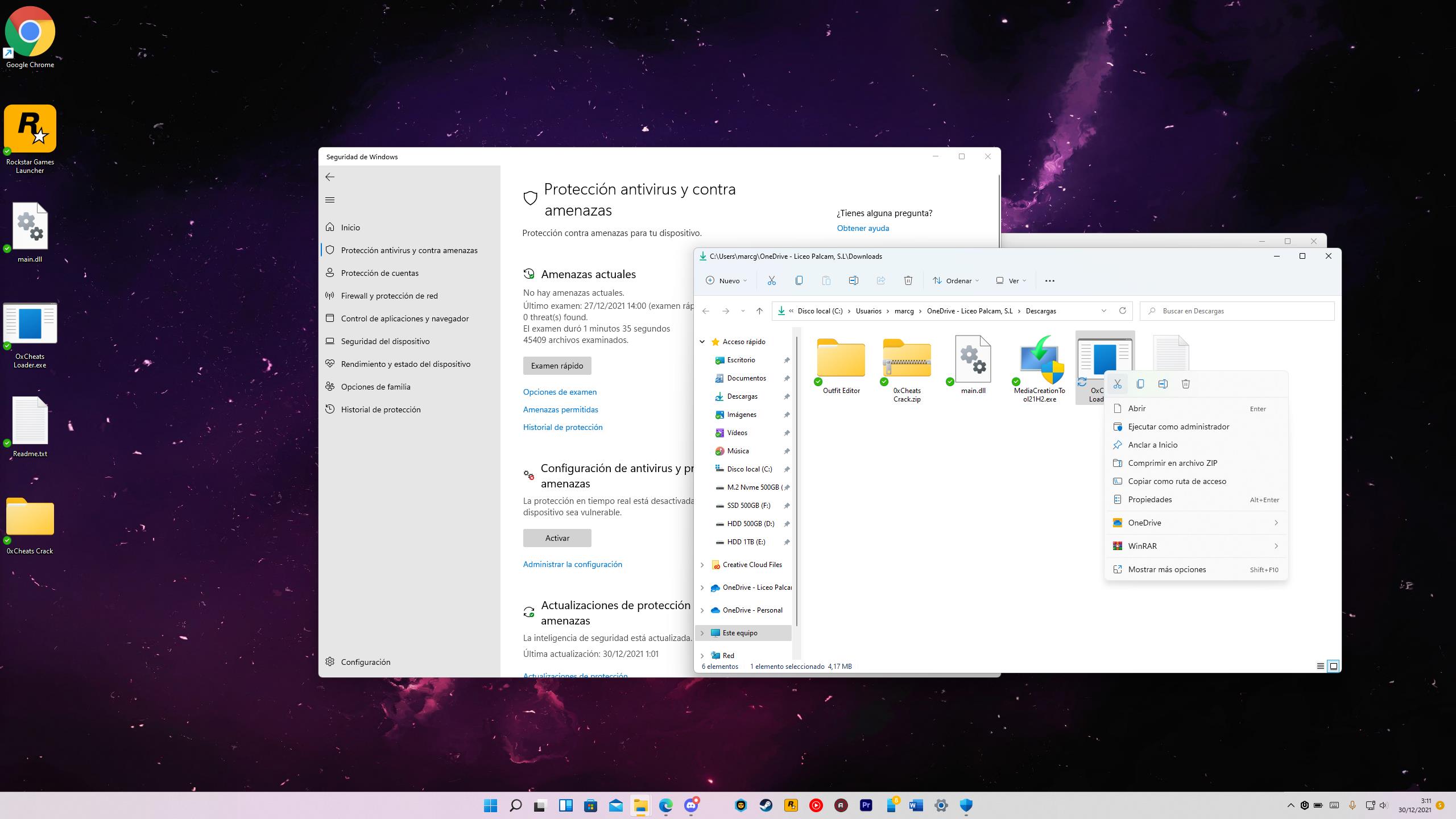Click Copy icon in context menu top row
Image resolution: width=1456 pixels, height=819 pixels.
tap(1140, 384)
